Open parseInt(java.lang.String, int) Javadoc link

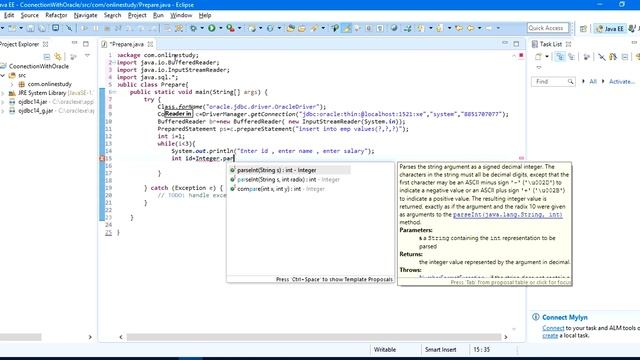(x=507, y=215)
